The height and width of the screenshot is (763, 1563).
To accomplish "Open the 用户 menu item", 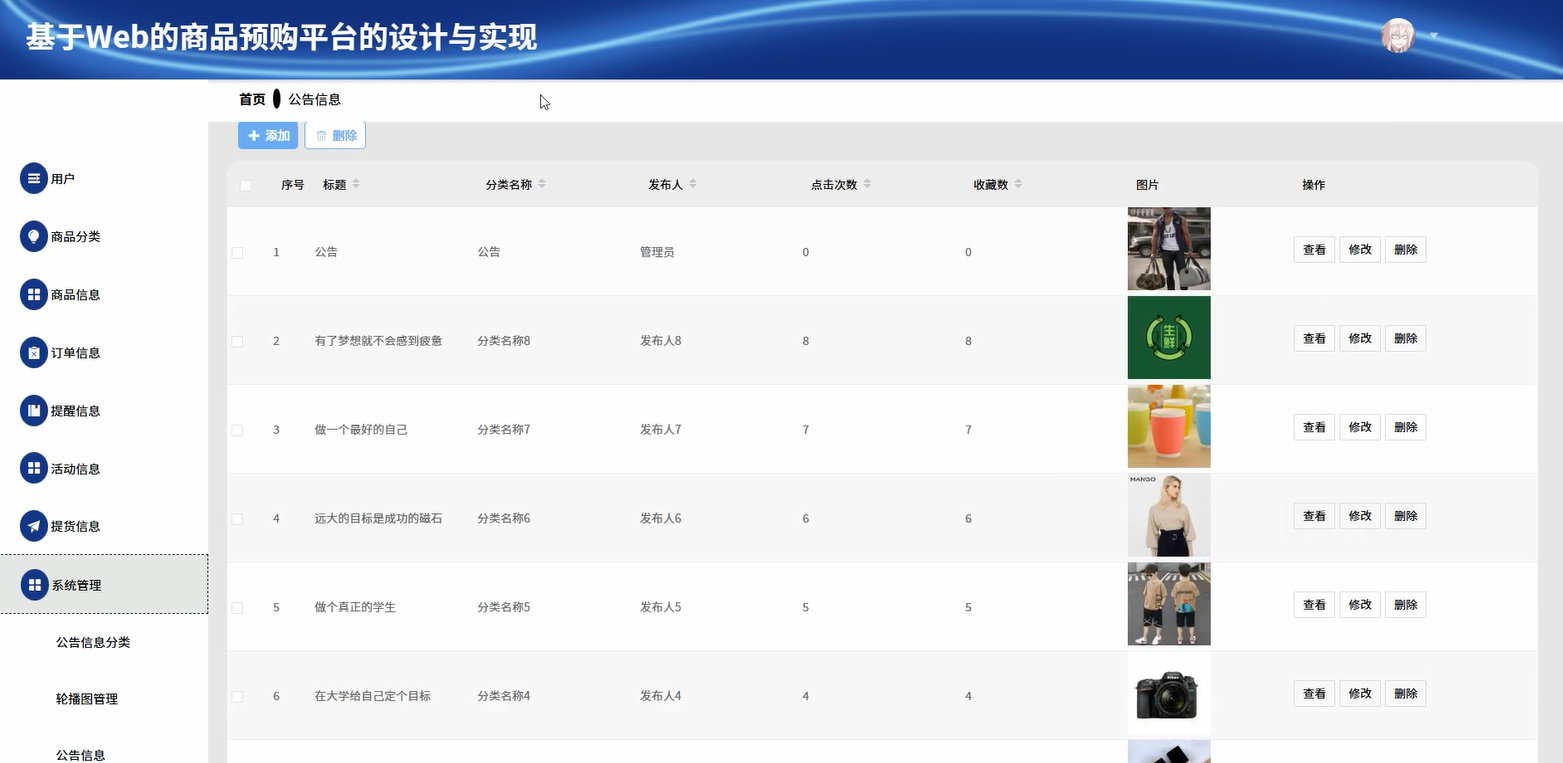I will [x=104, y=179].
